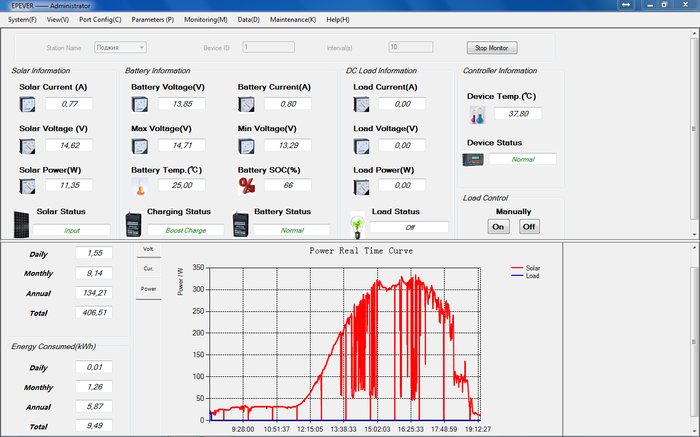Image resolution: width=700 pixels, height=437 pixels.
Task: Click the battery icon next to Charging Status
Action: click(x=133, y=223)
